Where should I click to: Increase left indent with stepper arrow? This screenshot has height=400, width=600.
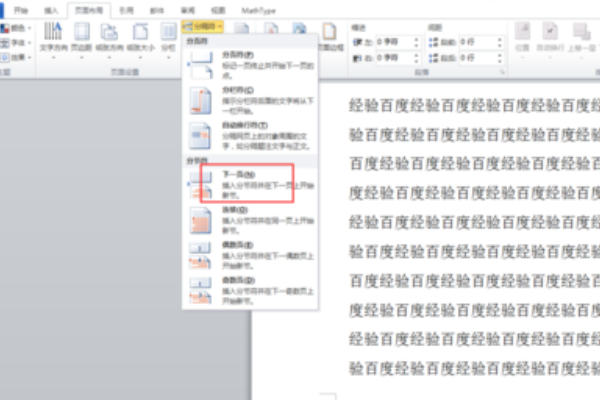[x=416, y=39]
